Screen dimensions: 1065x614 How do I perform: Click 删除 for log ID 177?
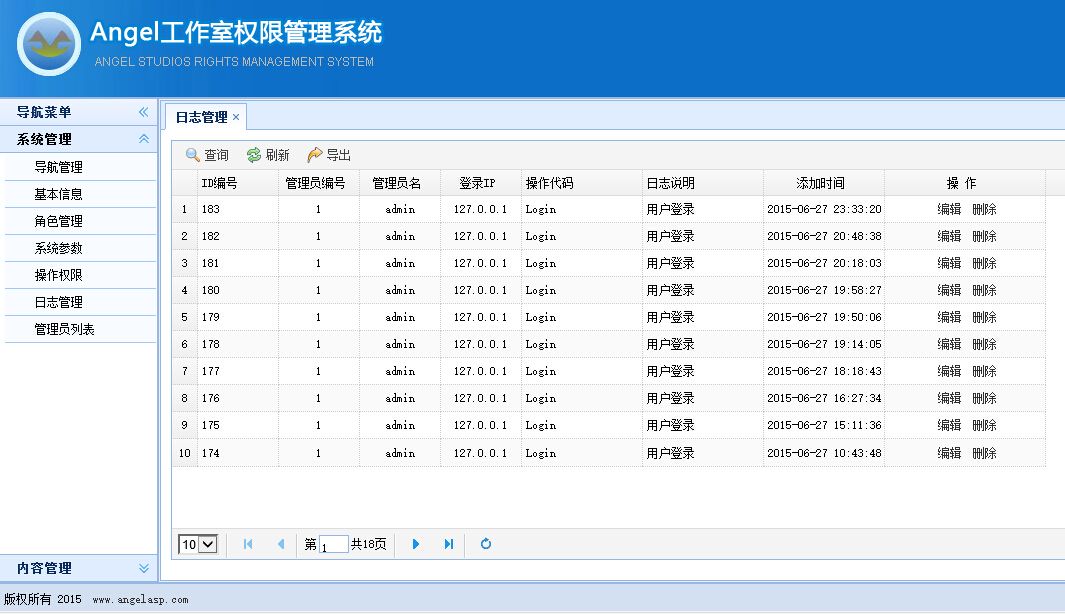984,372
